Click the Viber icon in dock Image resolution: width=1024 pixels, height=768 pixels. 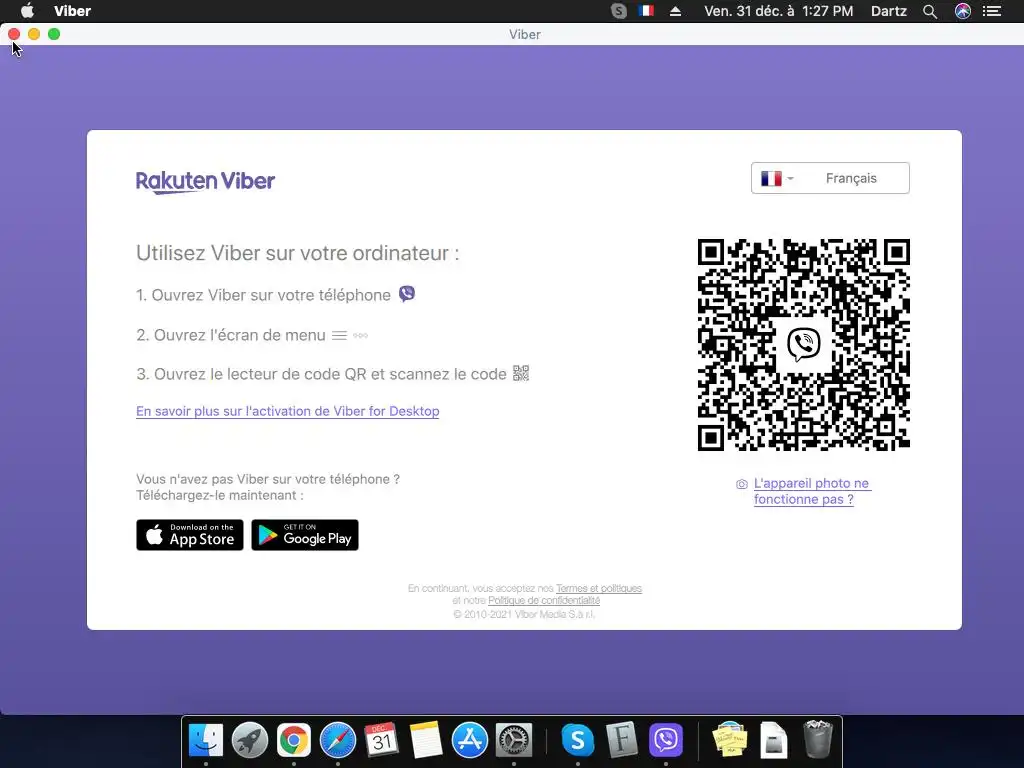pos(665,741)
